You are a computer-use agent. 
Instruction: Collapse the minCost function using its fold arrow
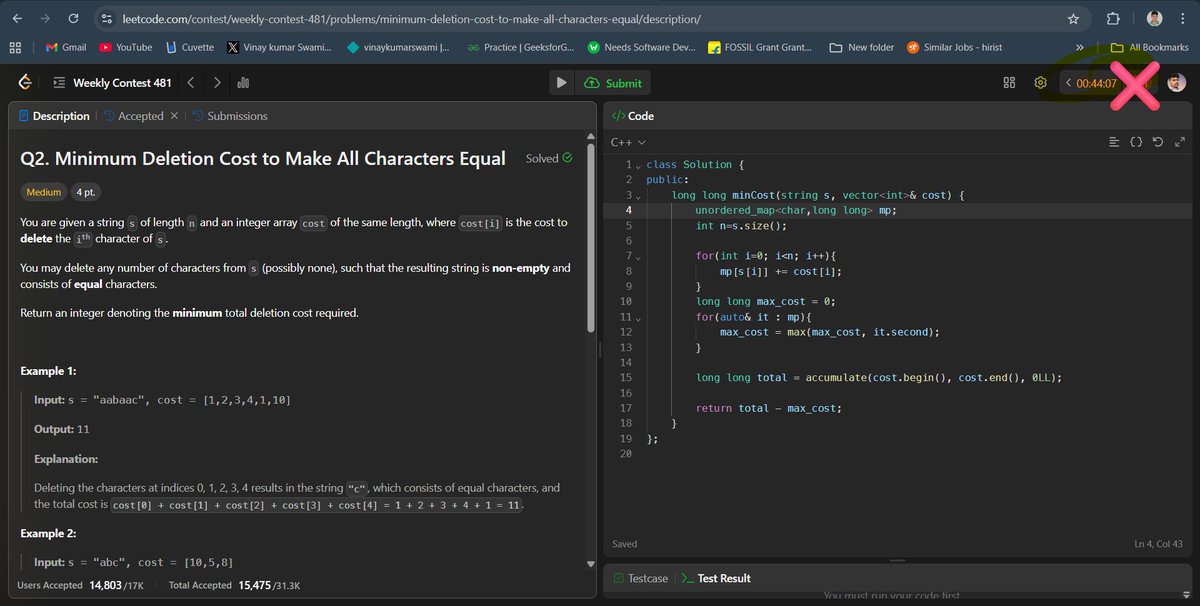pos(640,194)
